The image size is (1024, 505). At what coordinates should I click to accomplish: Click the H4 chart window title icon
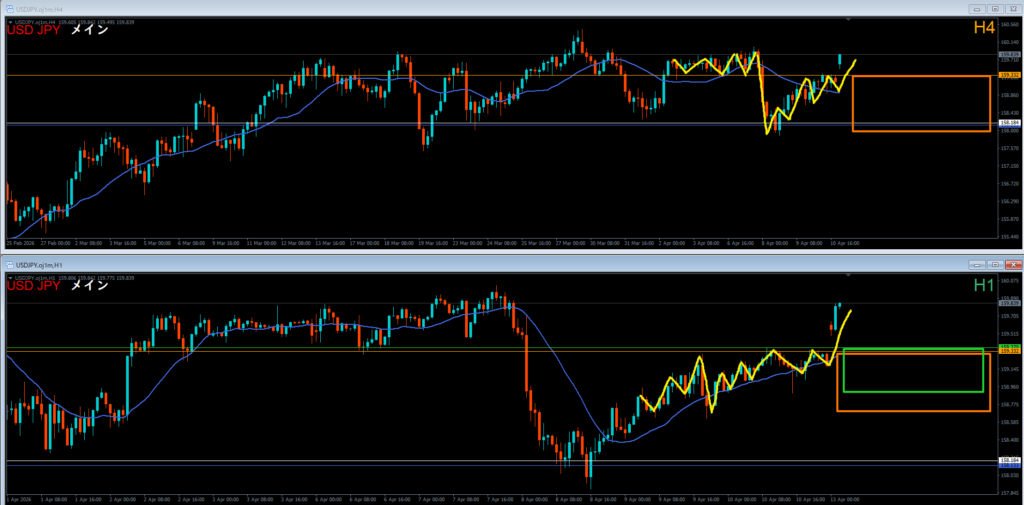coord(7,8)
